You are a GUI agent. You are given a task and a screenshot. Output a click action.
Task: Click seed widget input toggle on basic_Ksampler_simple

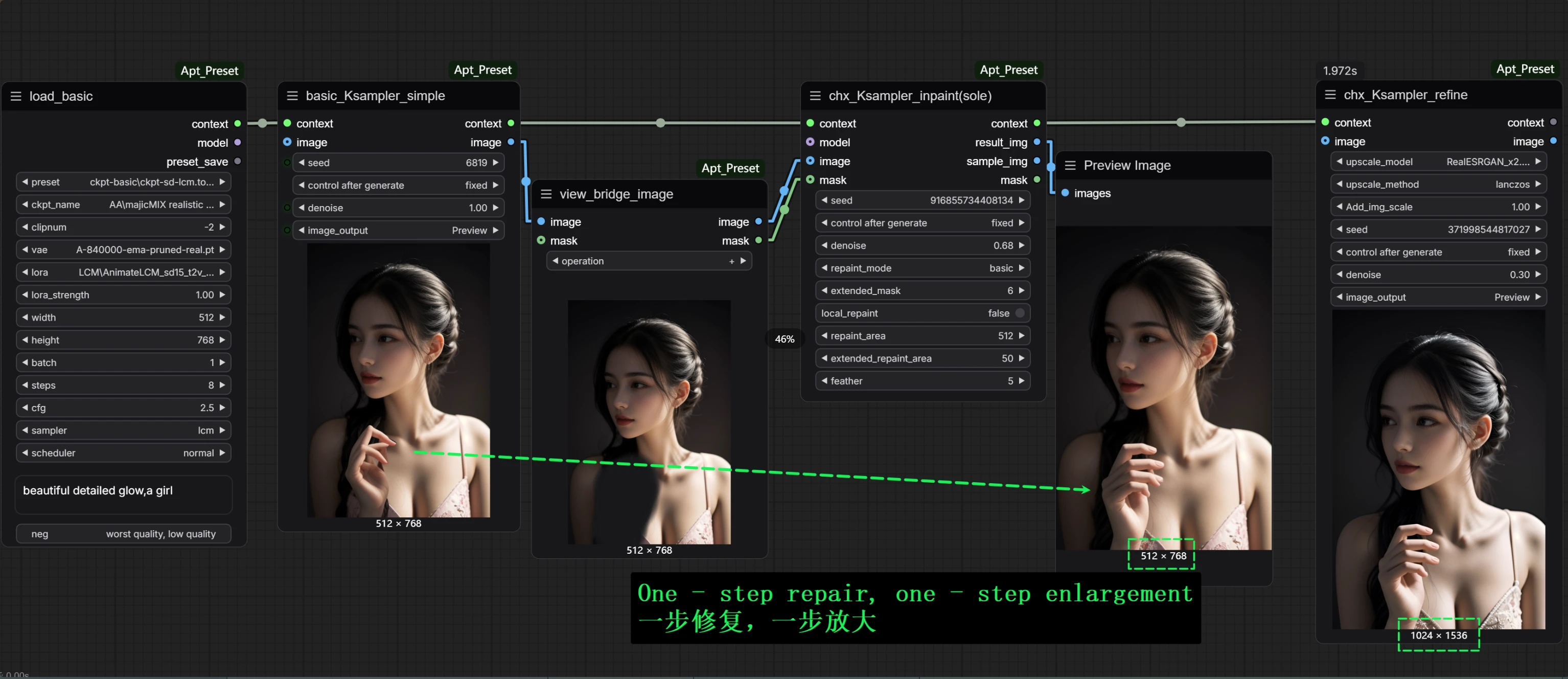(x=287, y=163)
